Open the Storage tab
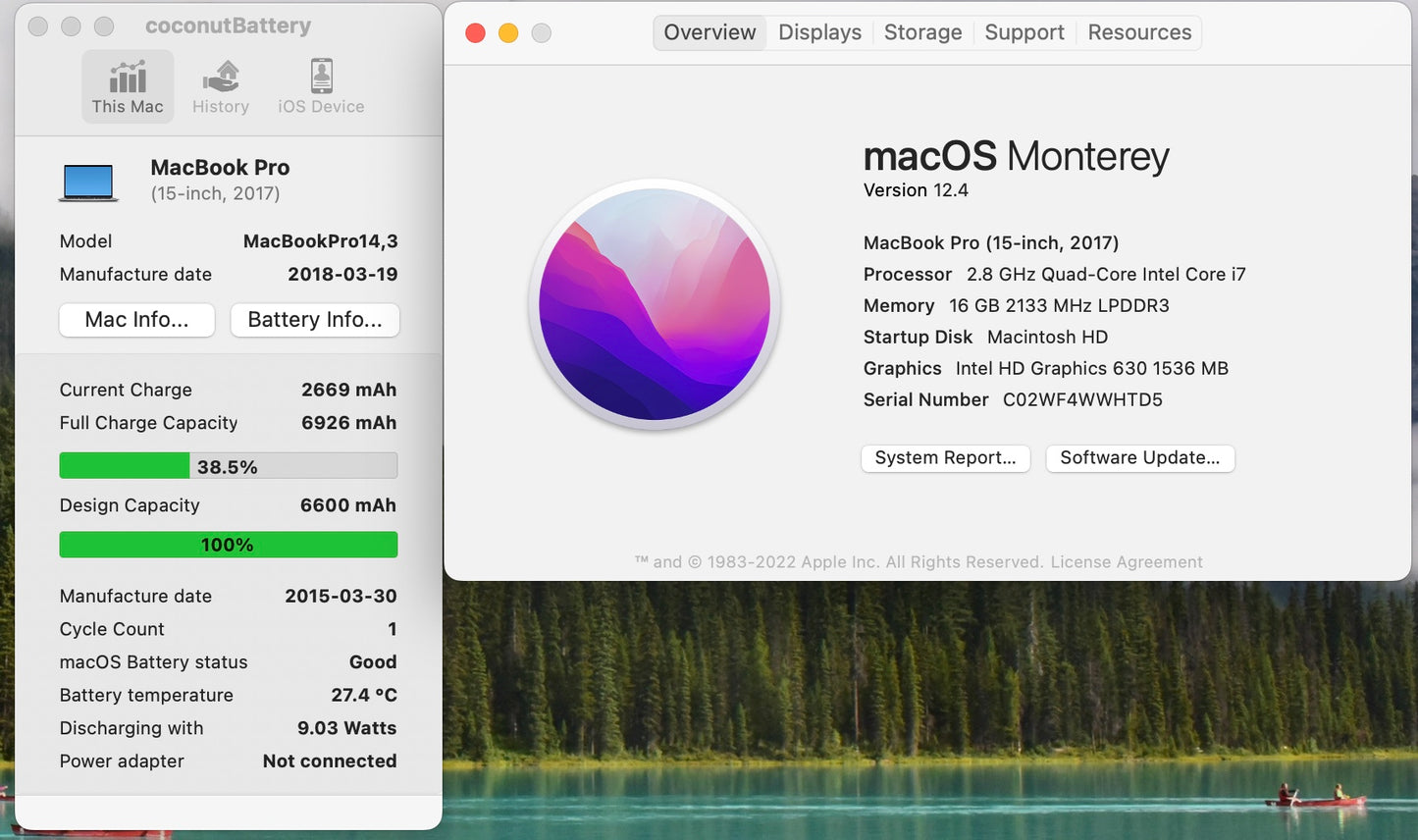Viewport: 1418px width, 840px height. point(921,31)
